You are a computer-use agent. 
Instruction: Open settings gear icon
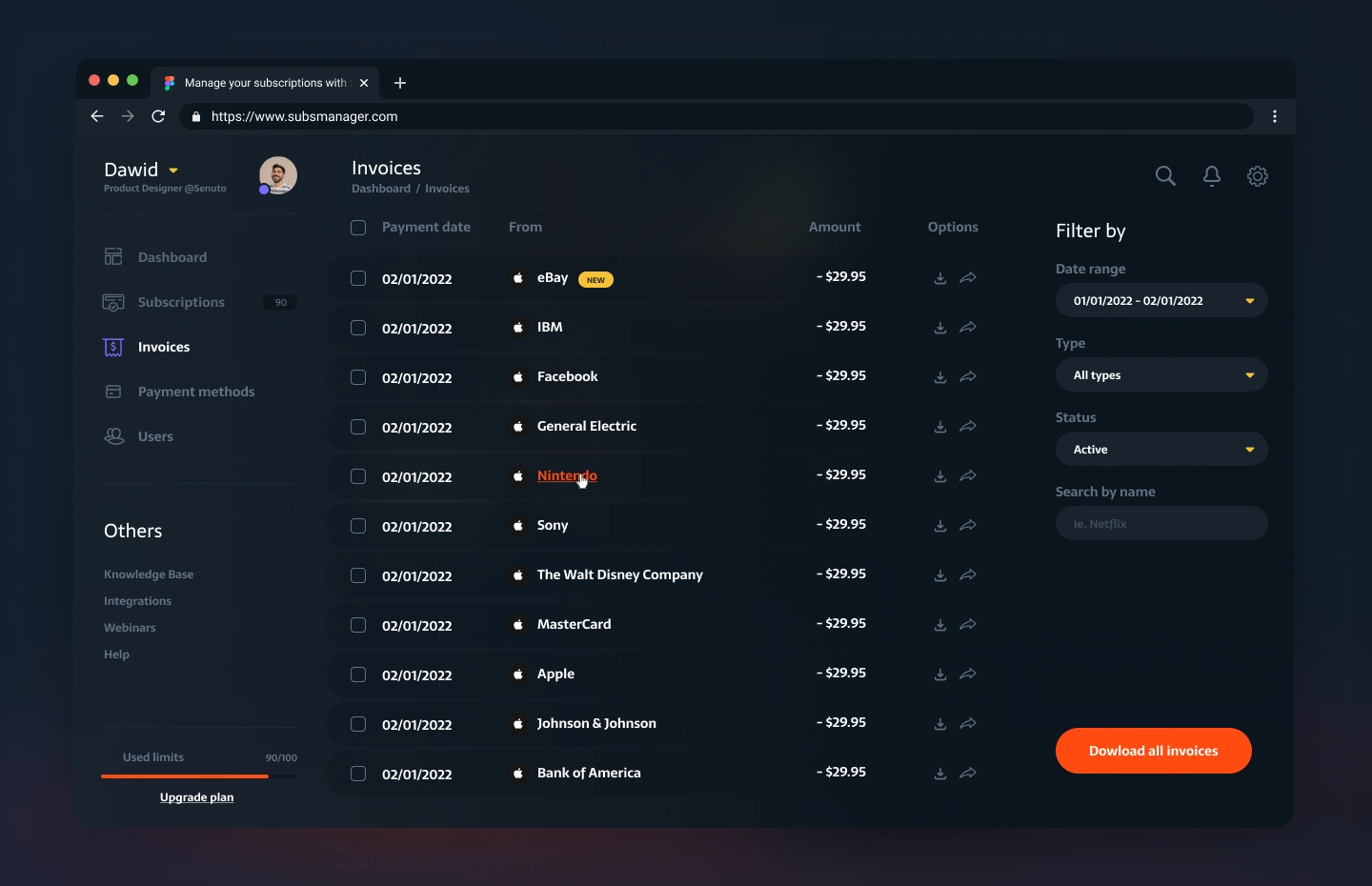tap(1258, 176)
